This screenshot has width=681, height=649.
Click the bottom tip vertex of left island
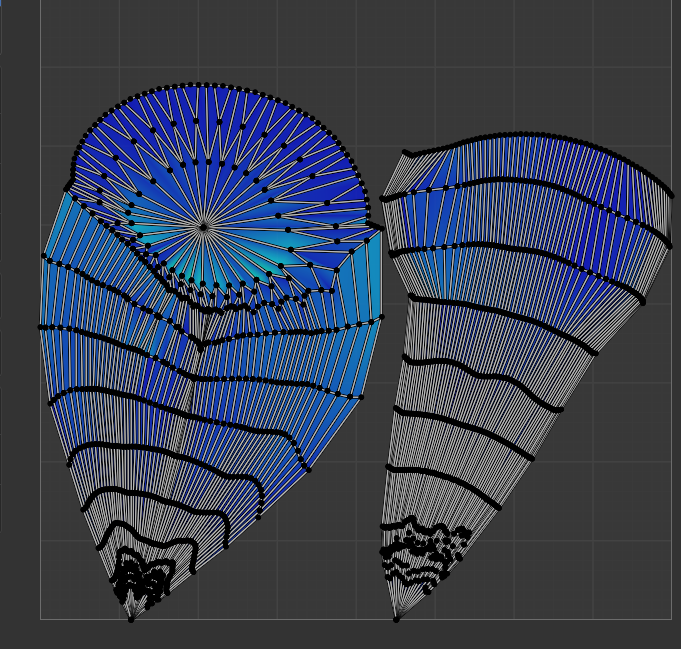pyautogui.click(x=131, y=619)
